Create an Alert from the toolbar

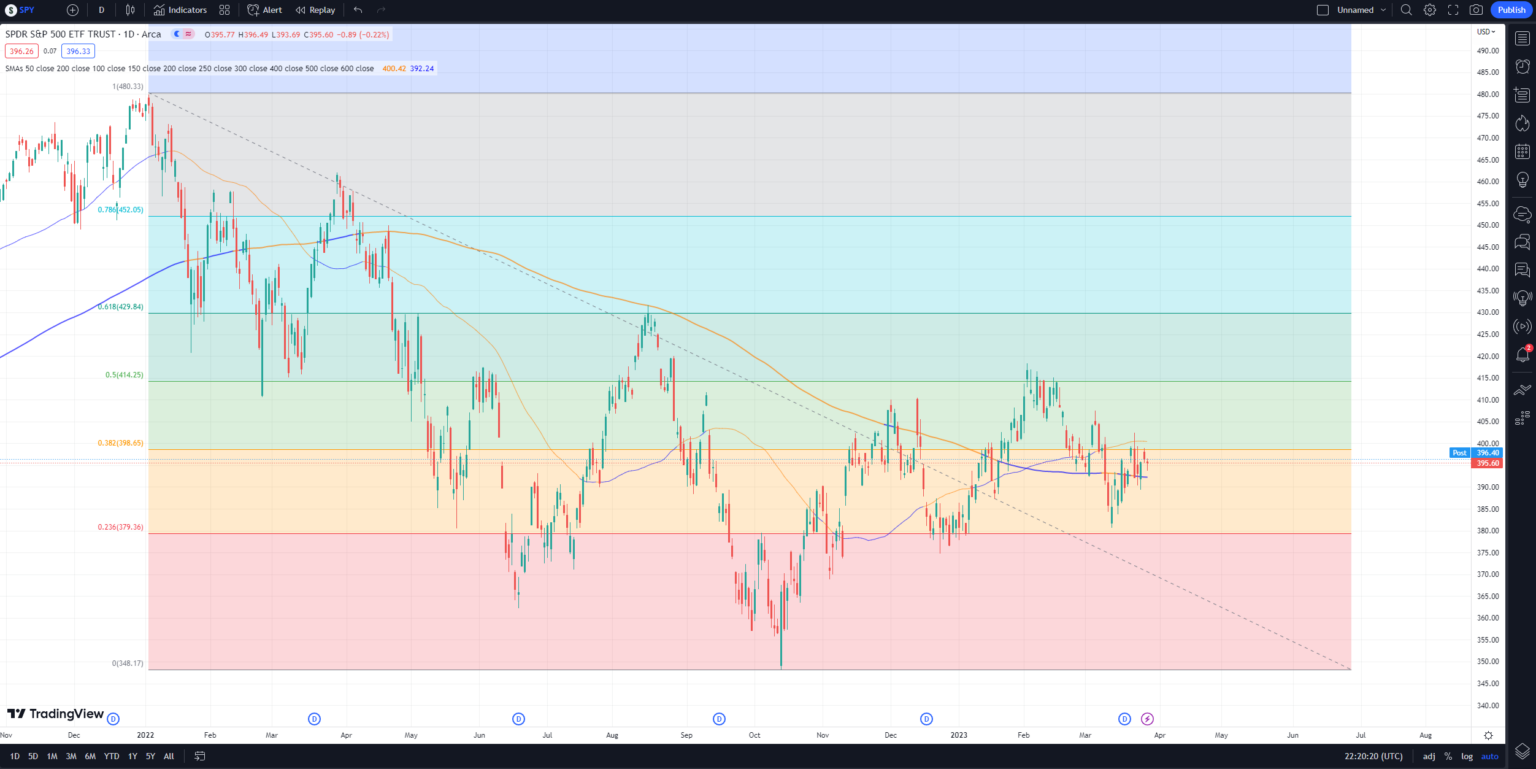click(x=264, y=10)
